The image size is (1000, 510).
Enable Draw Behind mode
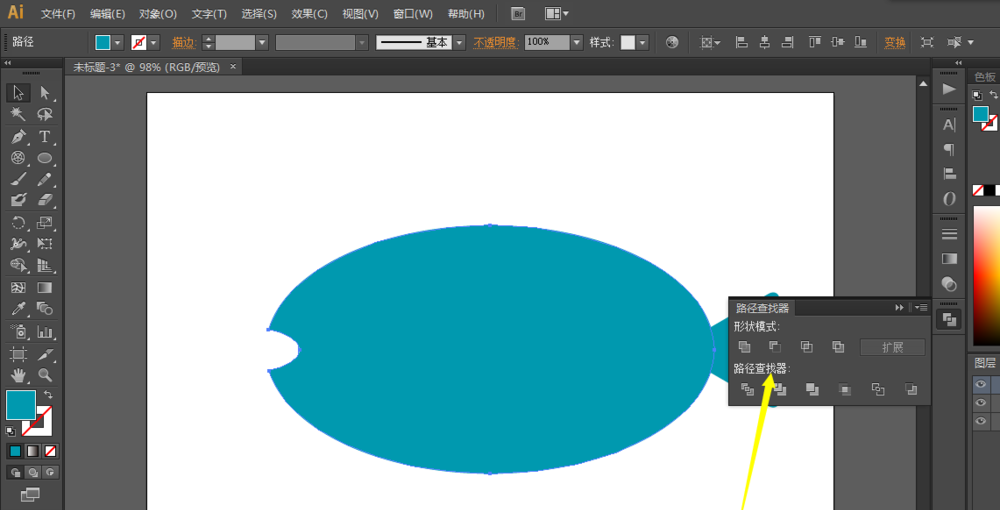(33, 472)
